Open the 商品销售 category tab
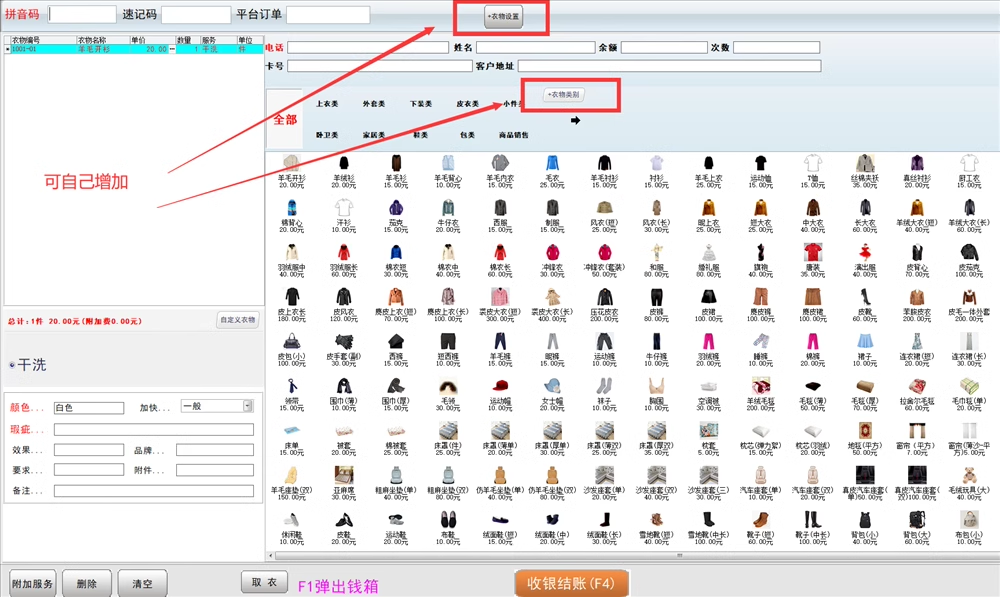 coord(513,135)
